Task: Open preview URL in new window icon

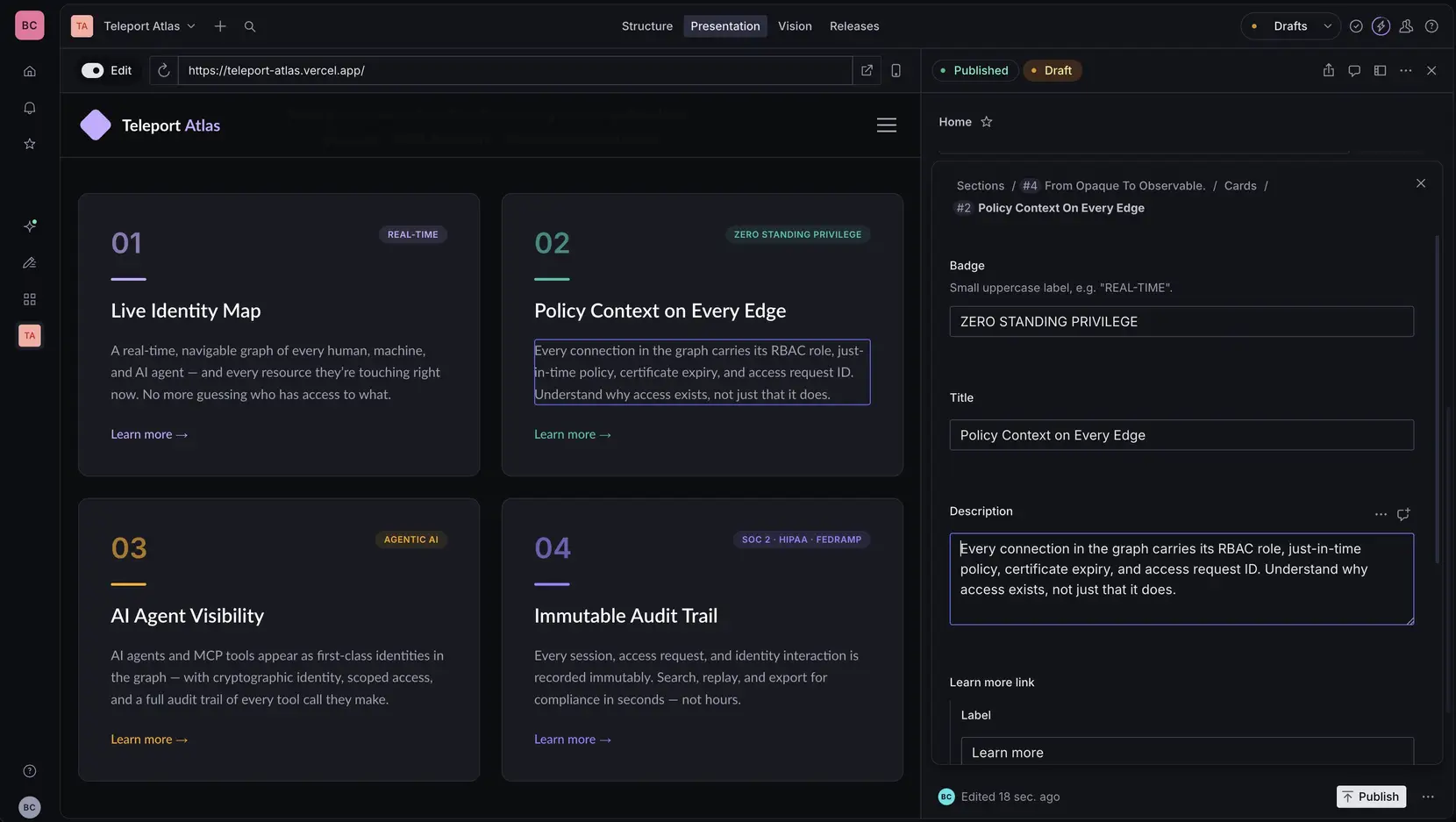Action: (867, 70)
